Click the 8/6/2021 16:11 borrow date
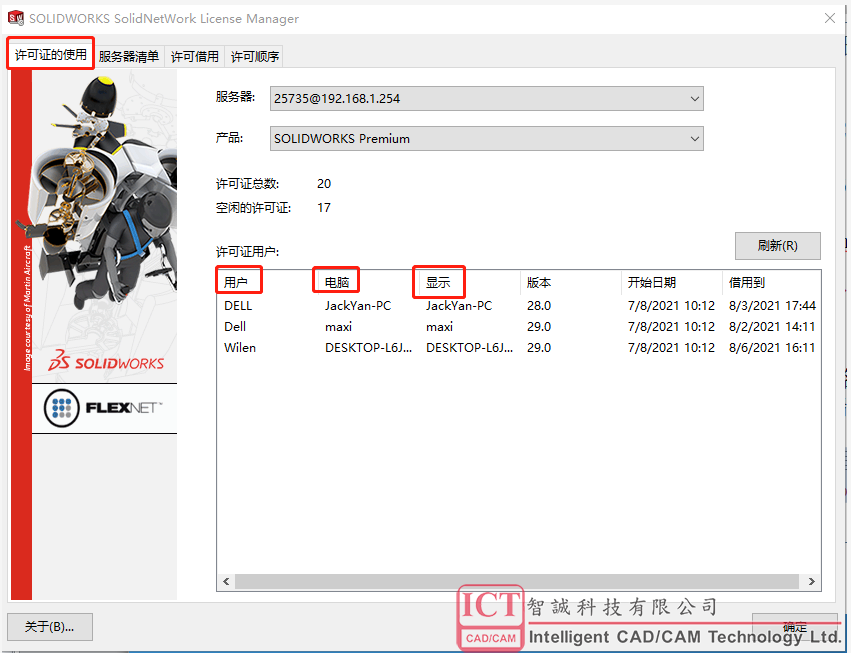 (772, 348)
